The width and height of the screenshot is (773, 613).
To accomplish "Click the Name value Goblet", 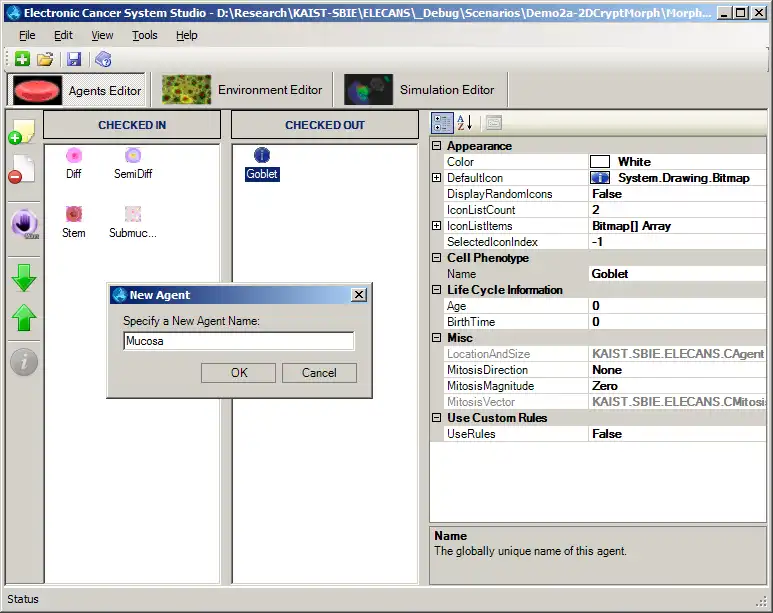I will pyautogui.click(x=677, y=274).
